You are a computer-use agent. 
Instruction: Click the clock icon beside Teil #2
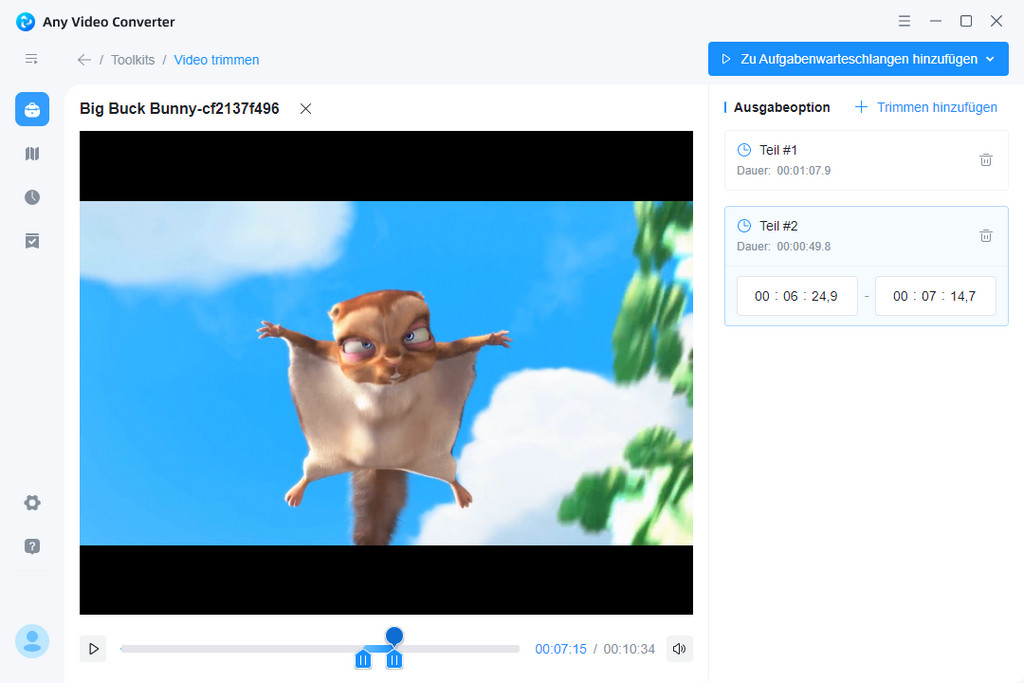point(744,226)
